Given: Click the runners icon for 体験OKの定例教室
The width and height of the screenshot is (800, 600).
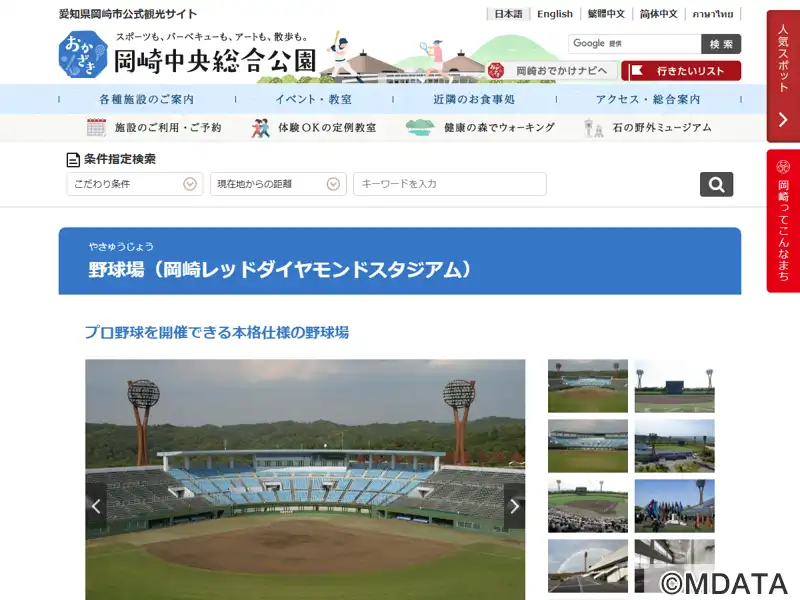Looking at the screenshot, I should click(x=260, y=128).
